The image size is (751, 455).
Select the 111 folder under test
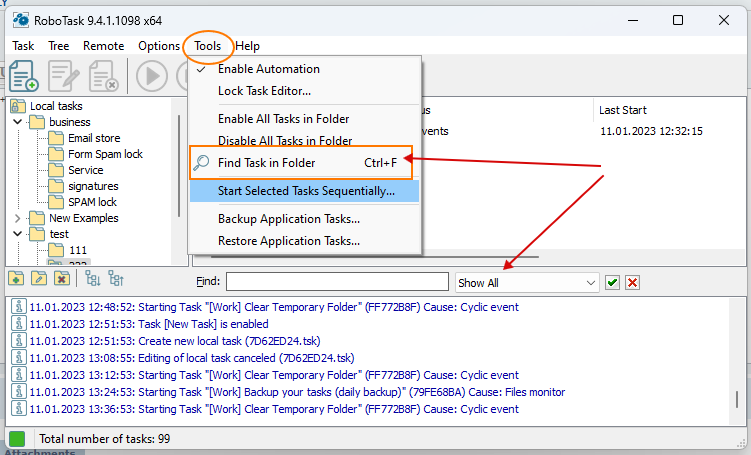[78, 250]
